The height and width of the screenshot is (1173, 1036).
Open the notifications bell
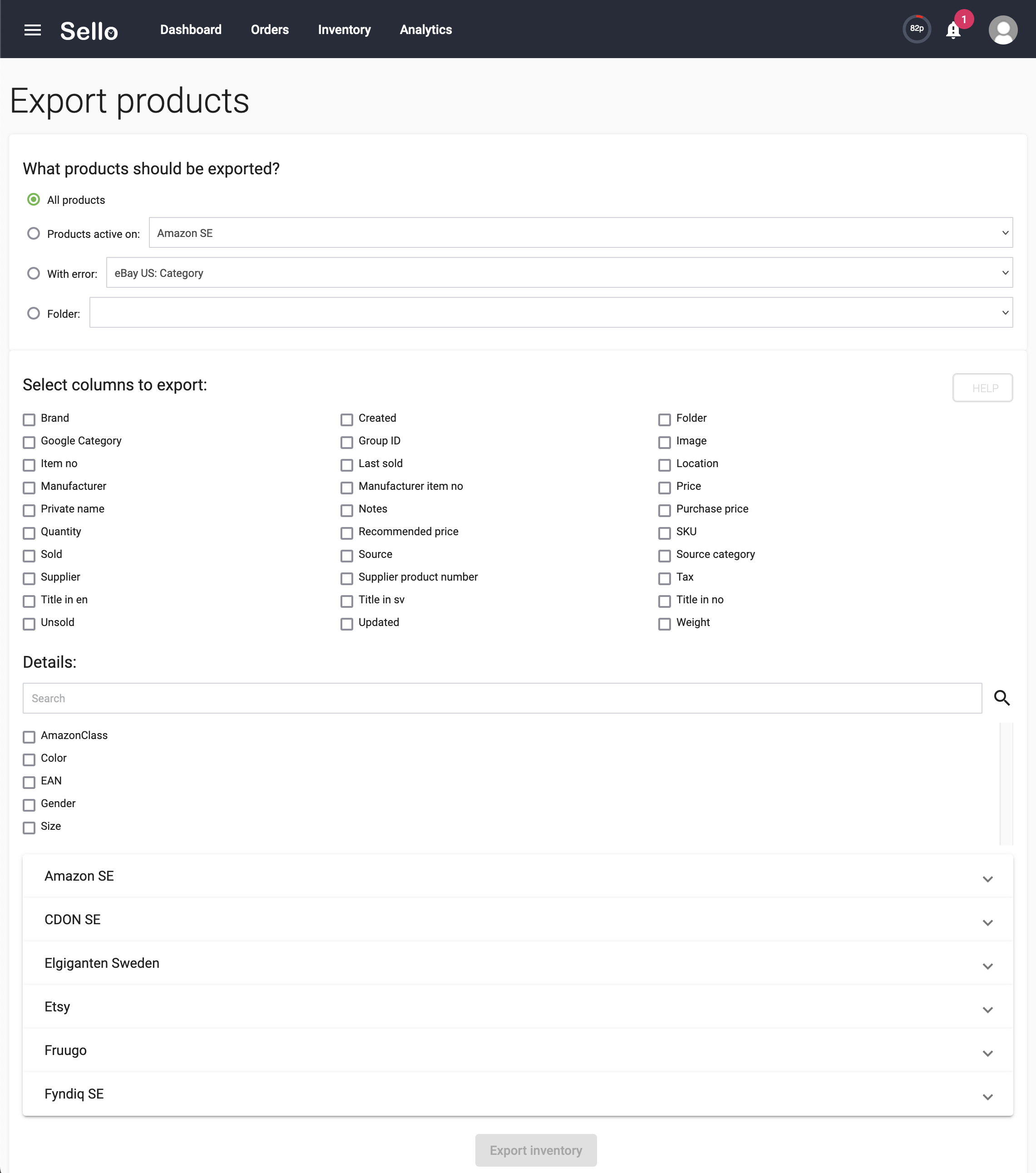tap(953, 30)
